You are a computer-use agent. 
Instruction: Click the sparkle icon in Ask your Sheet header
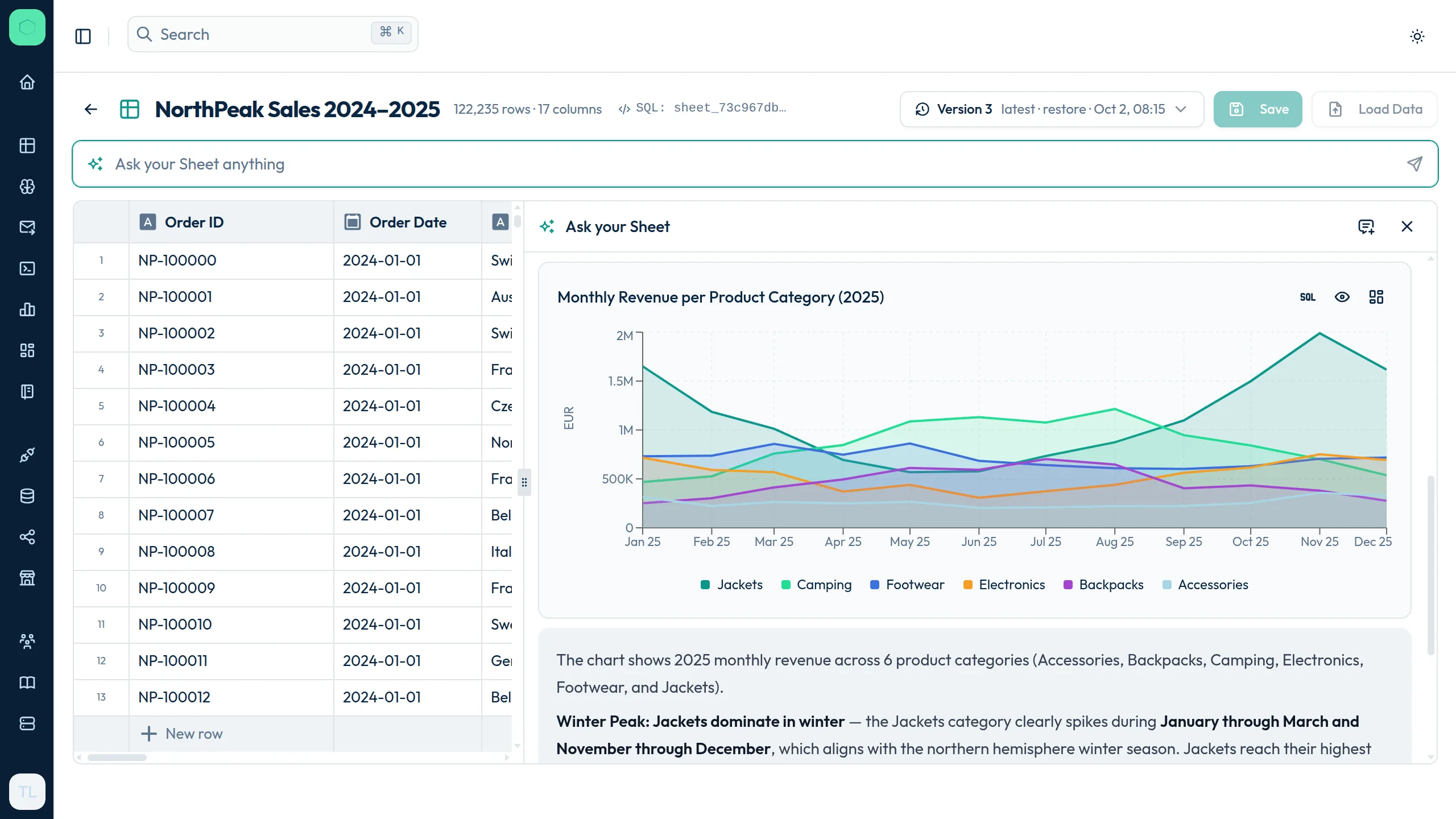547,226
